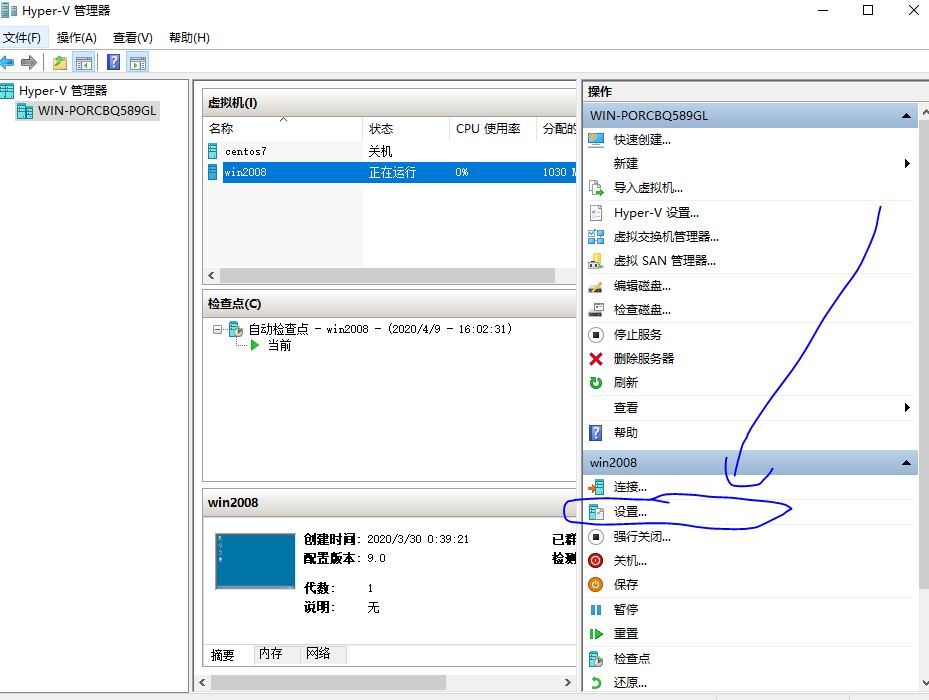Collapse the win2008 actions section
This screenshot has width=929, height=700.
pos(906,463)
